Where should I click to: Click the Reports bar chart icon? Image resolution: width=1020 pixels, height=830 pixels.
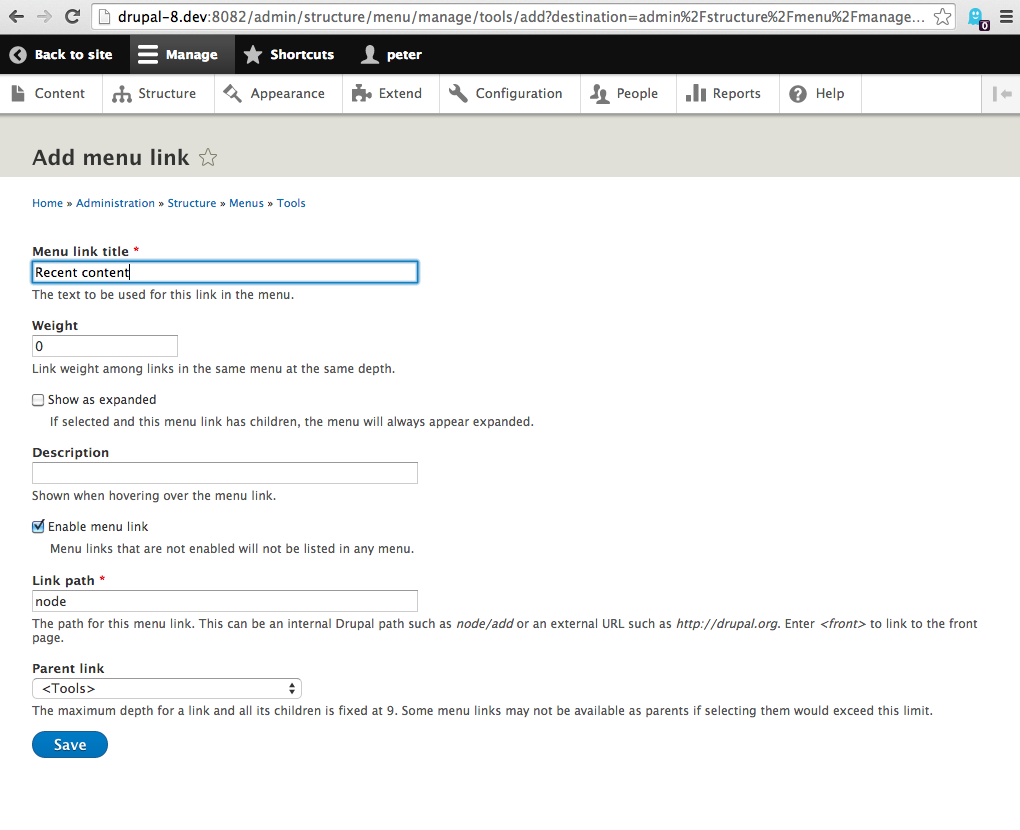point(695,93)
